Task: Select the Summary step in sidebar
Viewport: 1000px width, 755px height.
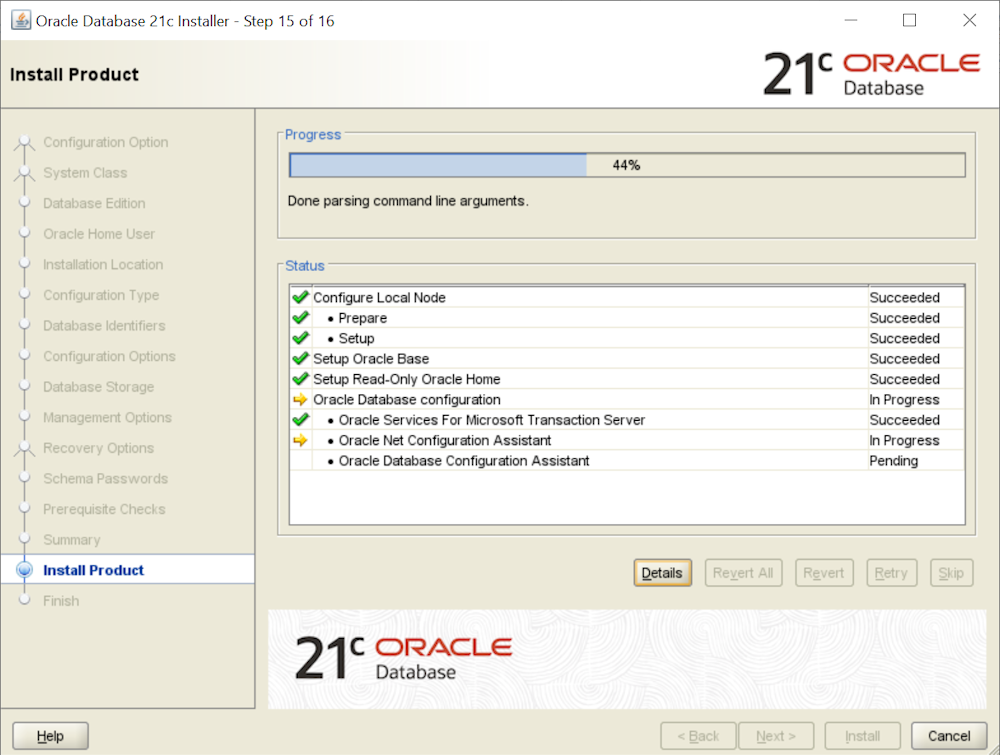Action: 71,540
